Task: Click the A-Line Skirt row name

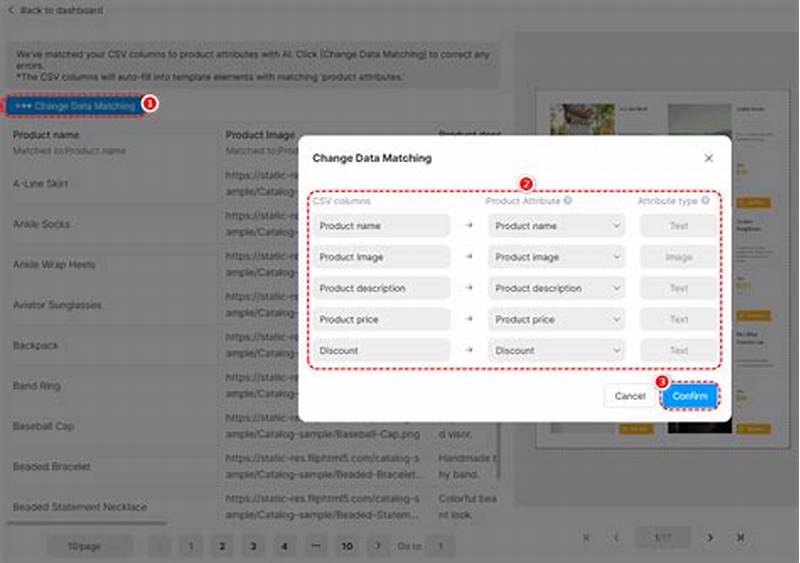Action: click(x=40, y=183)
